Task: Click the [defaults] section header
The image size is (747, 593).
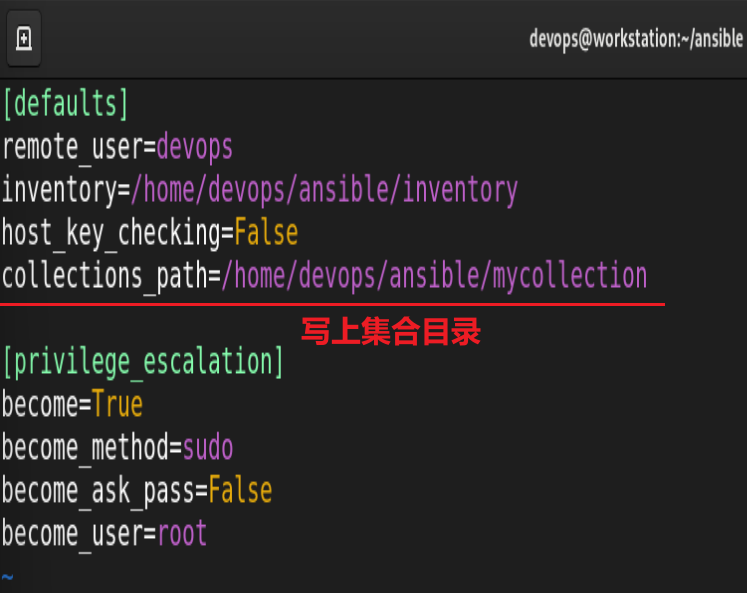Action: click(65, 104)
